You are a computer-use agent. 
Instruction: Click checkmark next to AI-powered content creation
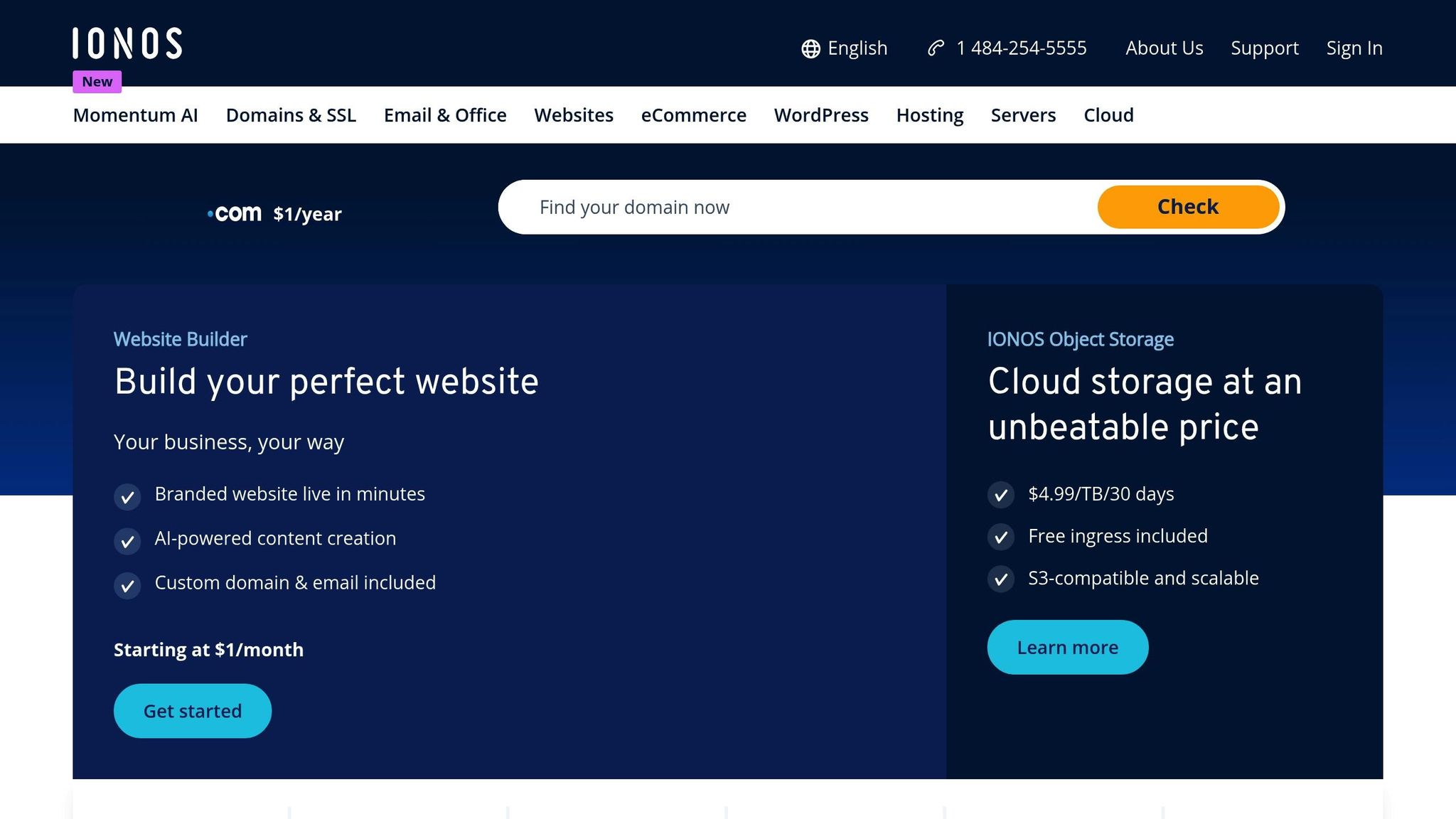127,542
